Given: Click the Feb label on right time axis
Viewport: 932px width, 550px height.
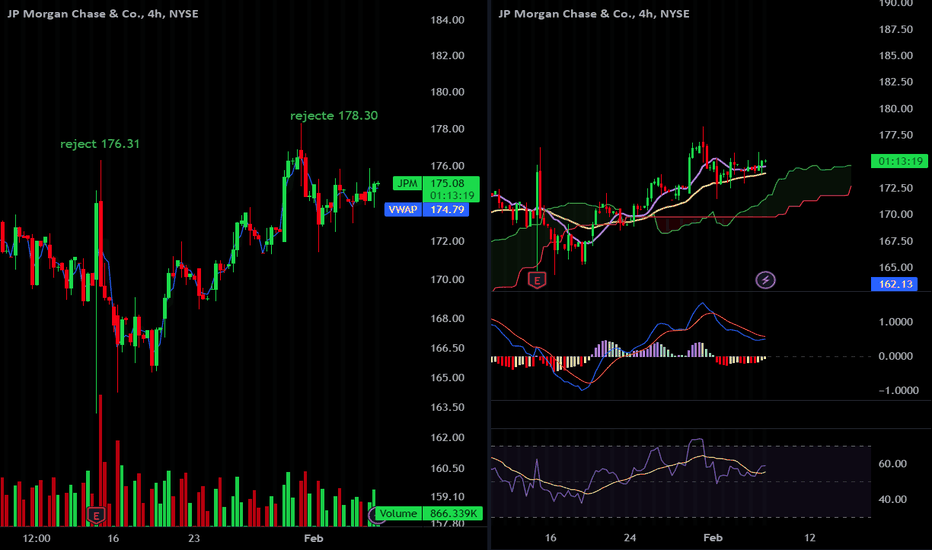Looking at the screenshot, I should coord(713,538).
